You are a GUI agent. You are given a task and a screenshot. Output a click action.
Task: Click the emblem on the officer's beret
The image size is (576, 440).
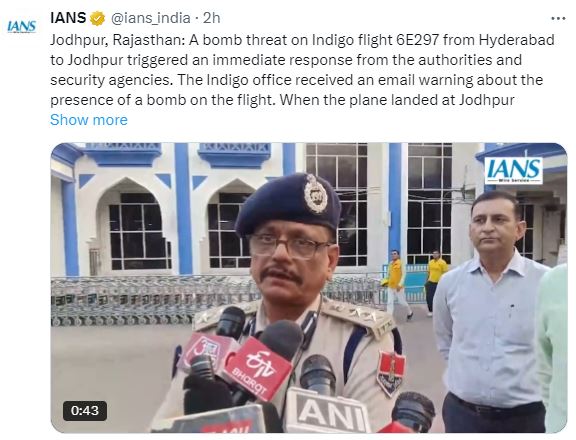(x=316, y=194)
